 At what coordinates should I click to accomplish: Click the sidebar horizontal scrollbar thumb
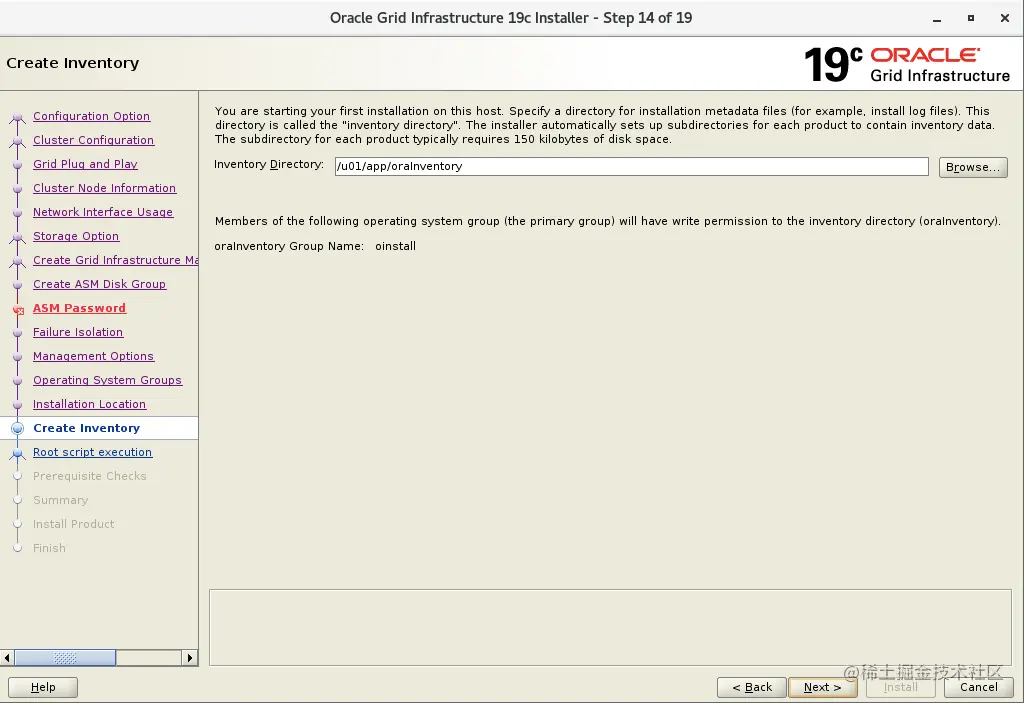click(65, 658)
